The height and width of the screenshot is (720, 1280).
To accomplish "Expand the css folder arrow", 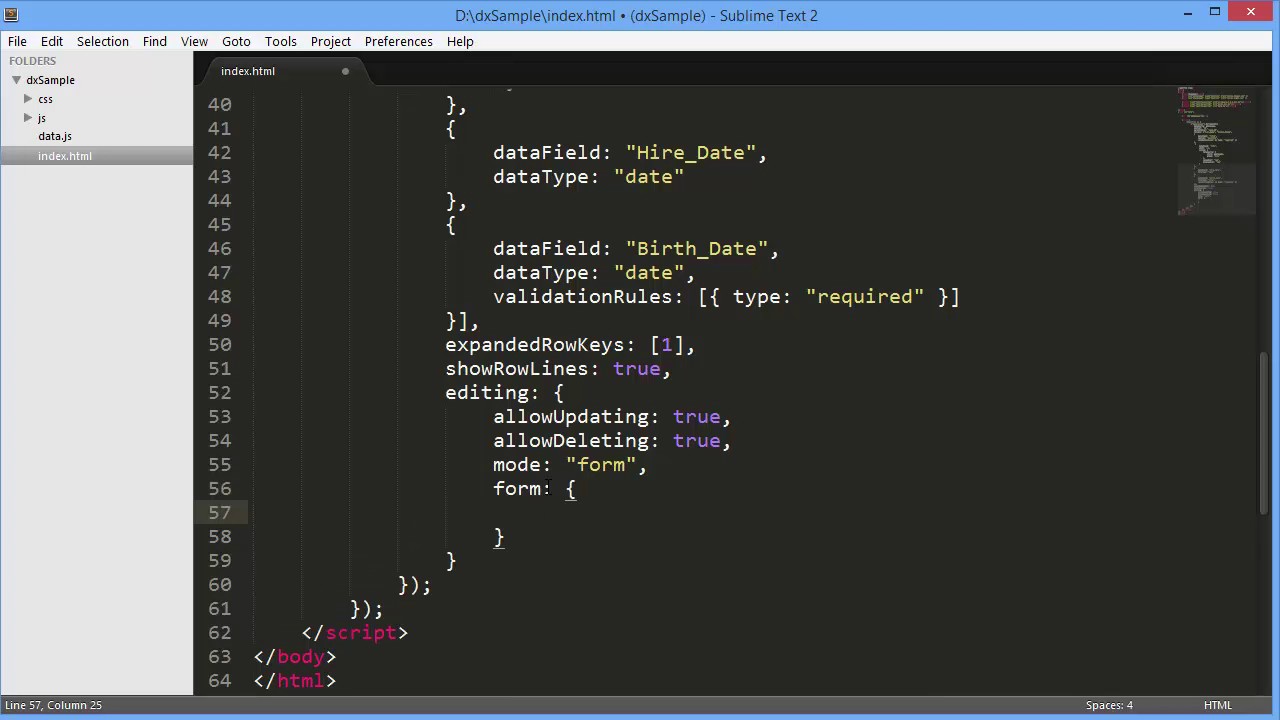I will click(28, 99).
